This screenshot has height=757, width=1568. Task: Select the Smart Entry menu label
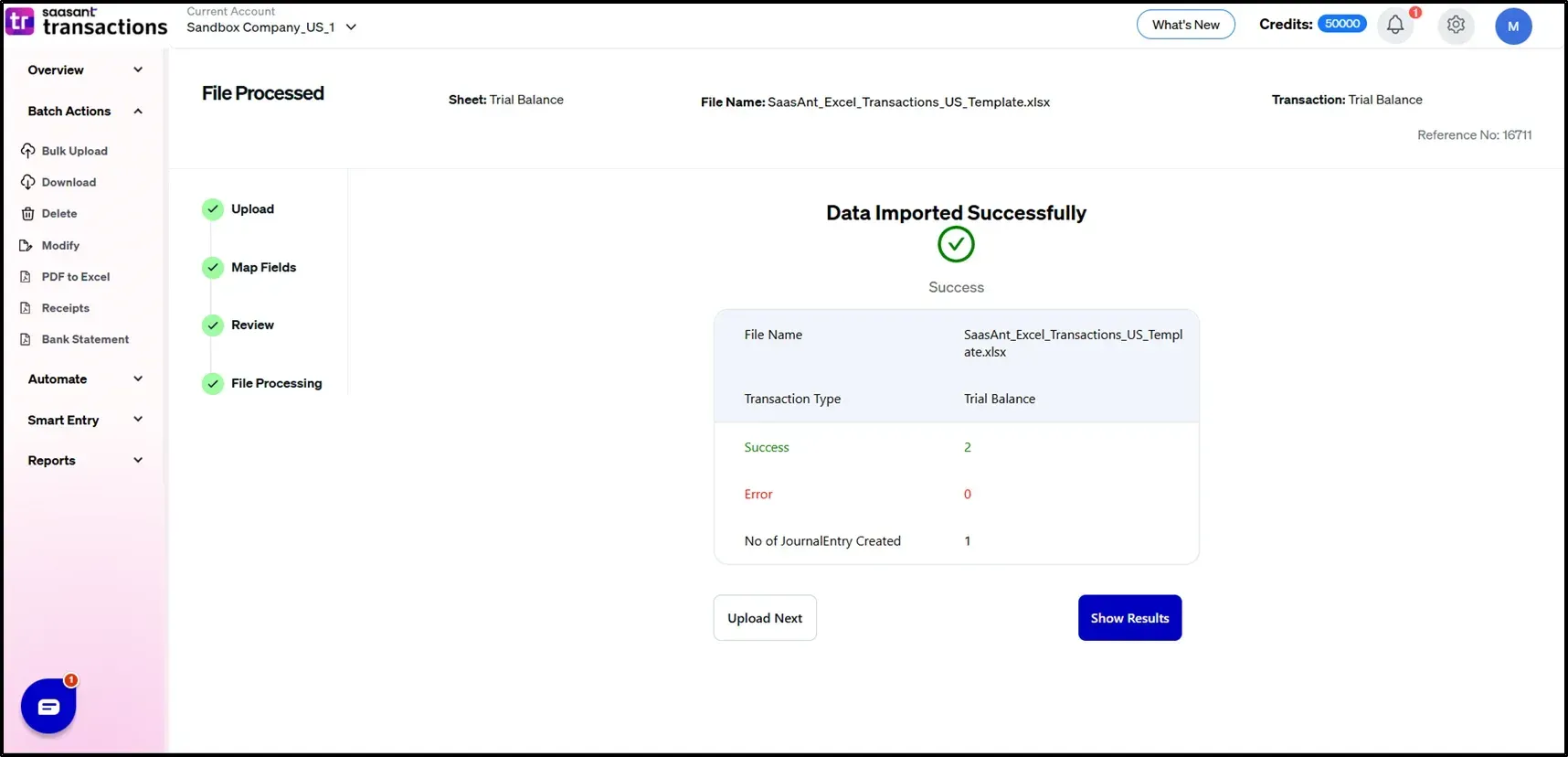click(63, 421)
